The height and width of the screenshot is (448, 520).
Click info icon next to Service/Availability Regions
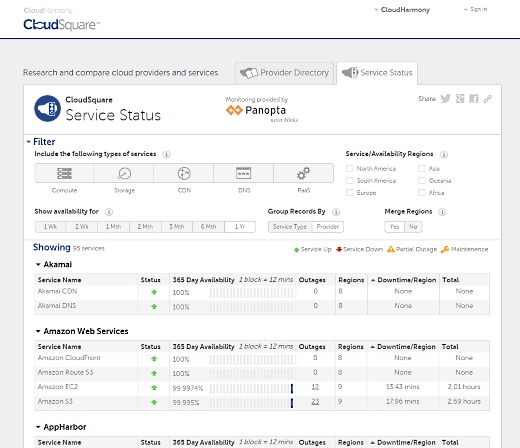pyautogui.click(x=444, y=154)
